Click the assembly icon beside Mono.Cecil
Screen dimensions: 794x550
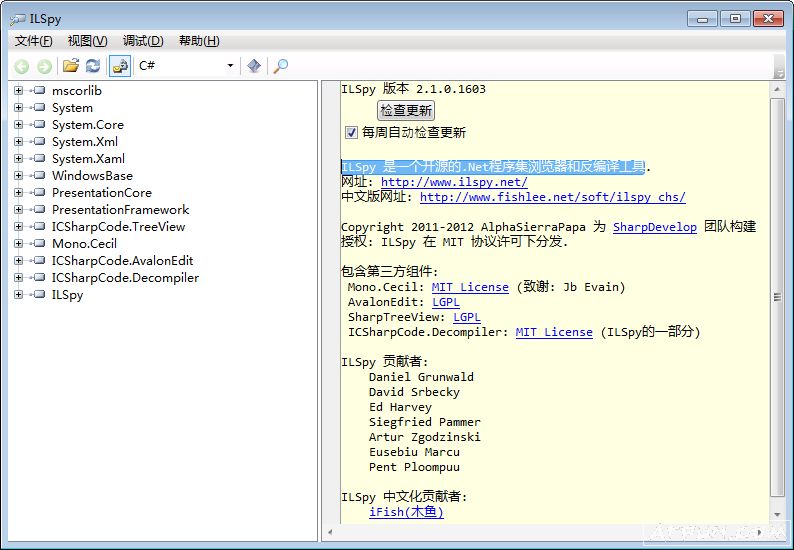point(38,244)
